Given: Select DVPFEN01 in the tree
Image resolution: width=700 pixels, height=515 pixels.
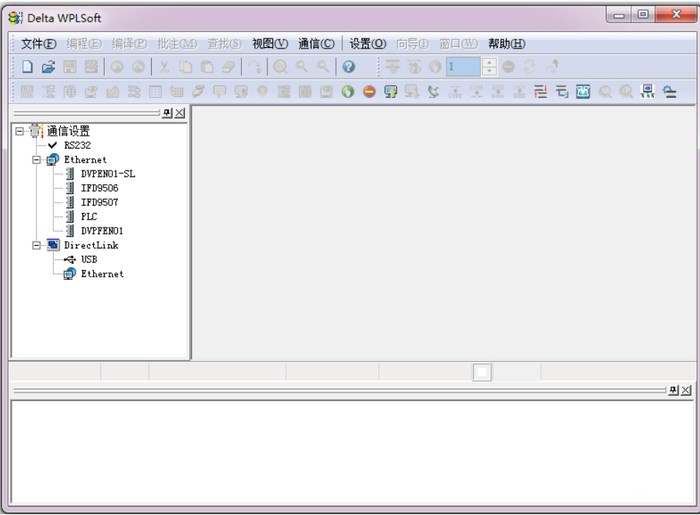Looking at the screenshot, I should pyautogui.click(x=102, y=231).
